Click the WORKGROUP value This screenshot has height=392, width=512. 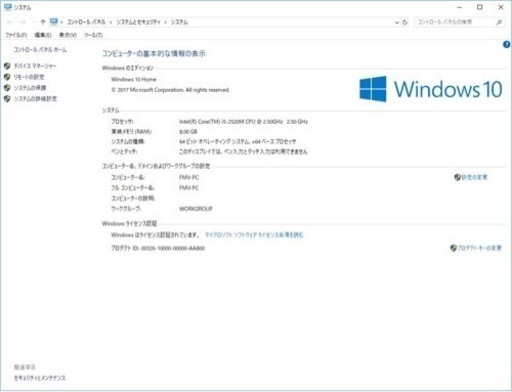point(196,209)
